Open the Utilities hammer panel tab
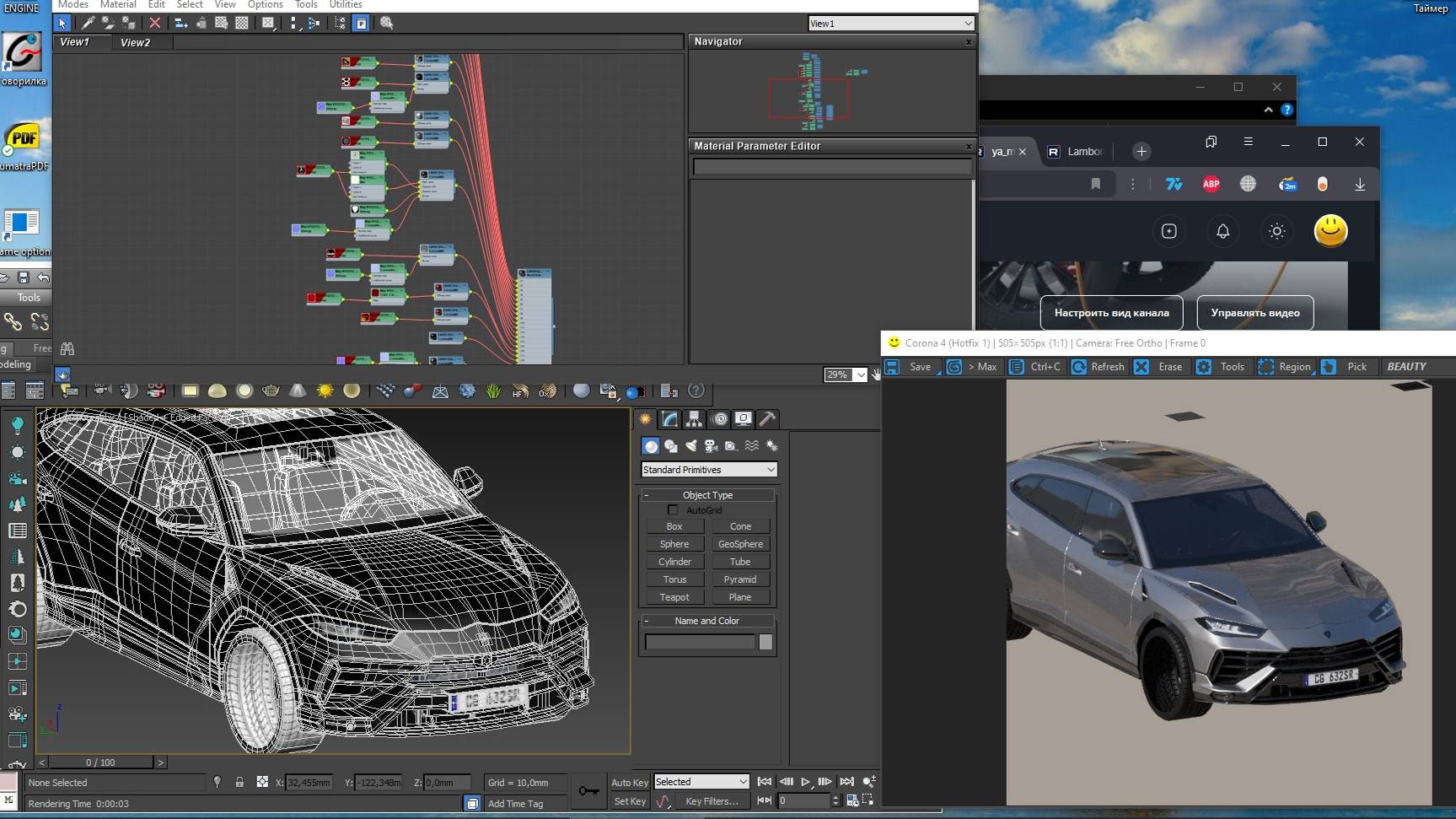The height and width of the screenshot is (819, 1456). (767, 419)
